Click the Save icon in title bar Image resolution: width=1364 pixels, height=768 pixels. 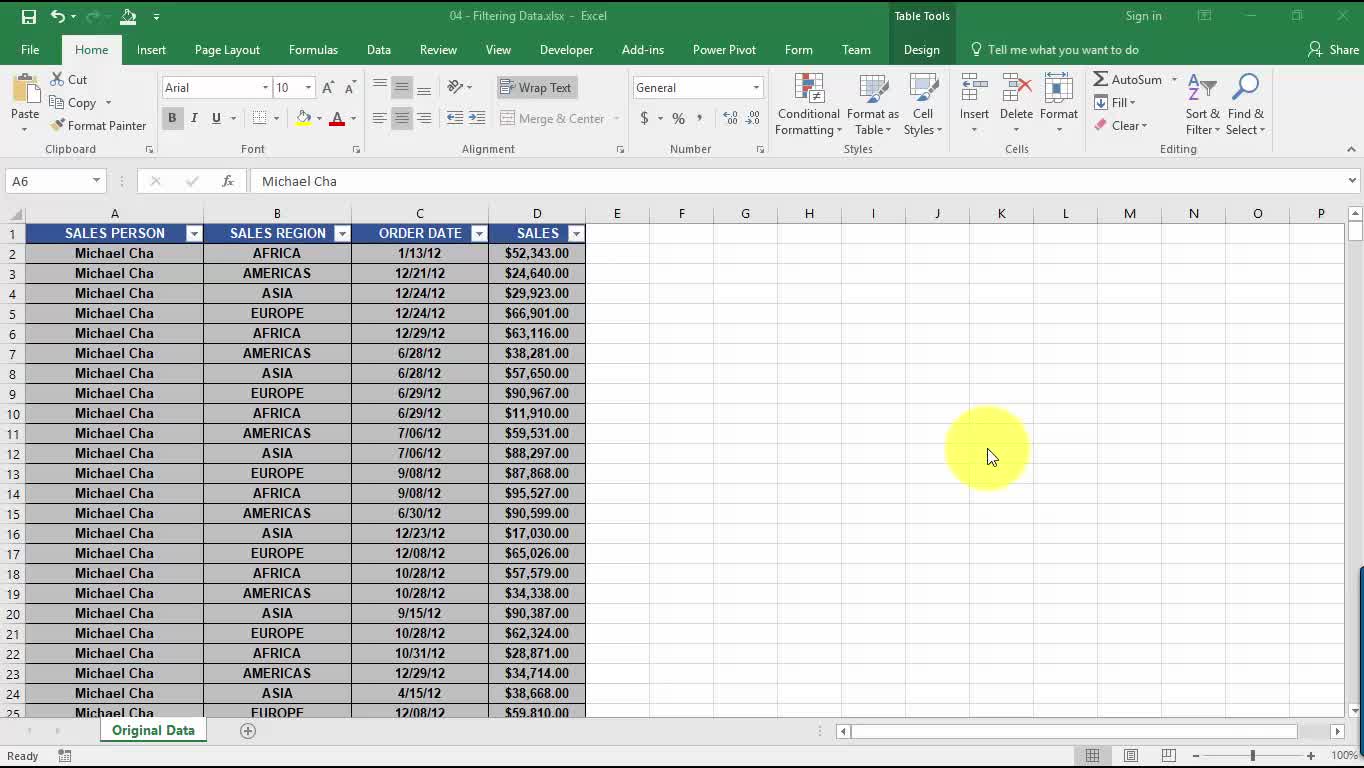coord(28,16)
